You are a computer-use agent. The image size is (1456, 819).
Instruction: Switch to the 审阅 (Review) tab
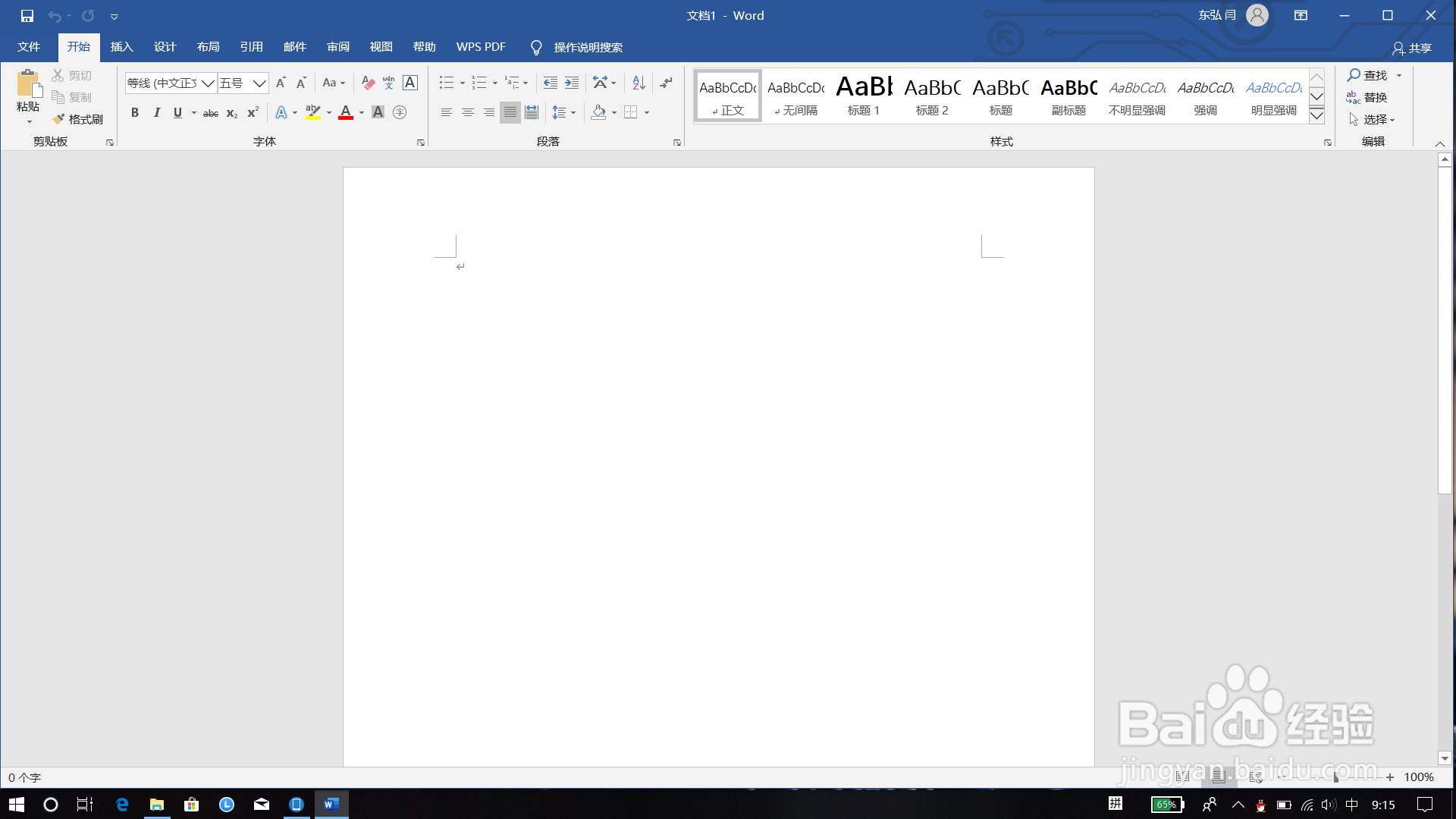pos(338,47)
